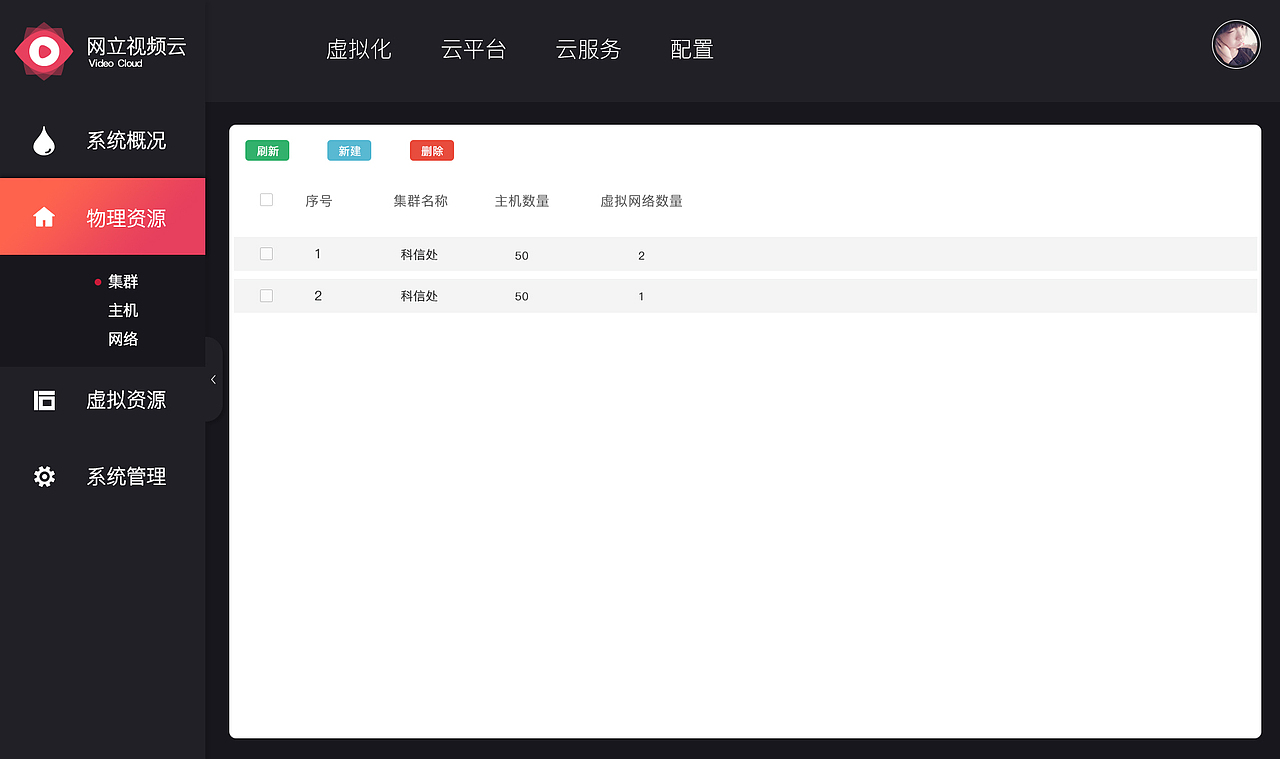Click 科信处 in row 2
The height and width of the screenshot is (759, 1280).
420,296
